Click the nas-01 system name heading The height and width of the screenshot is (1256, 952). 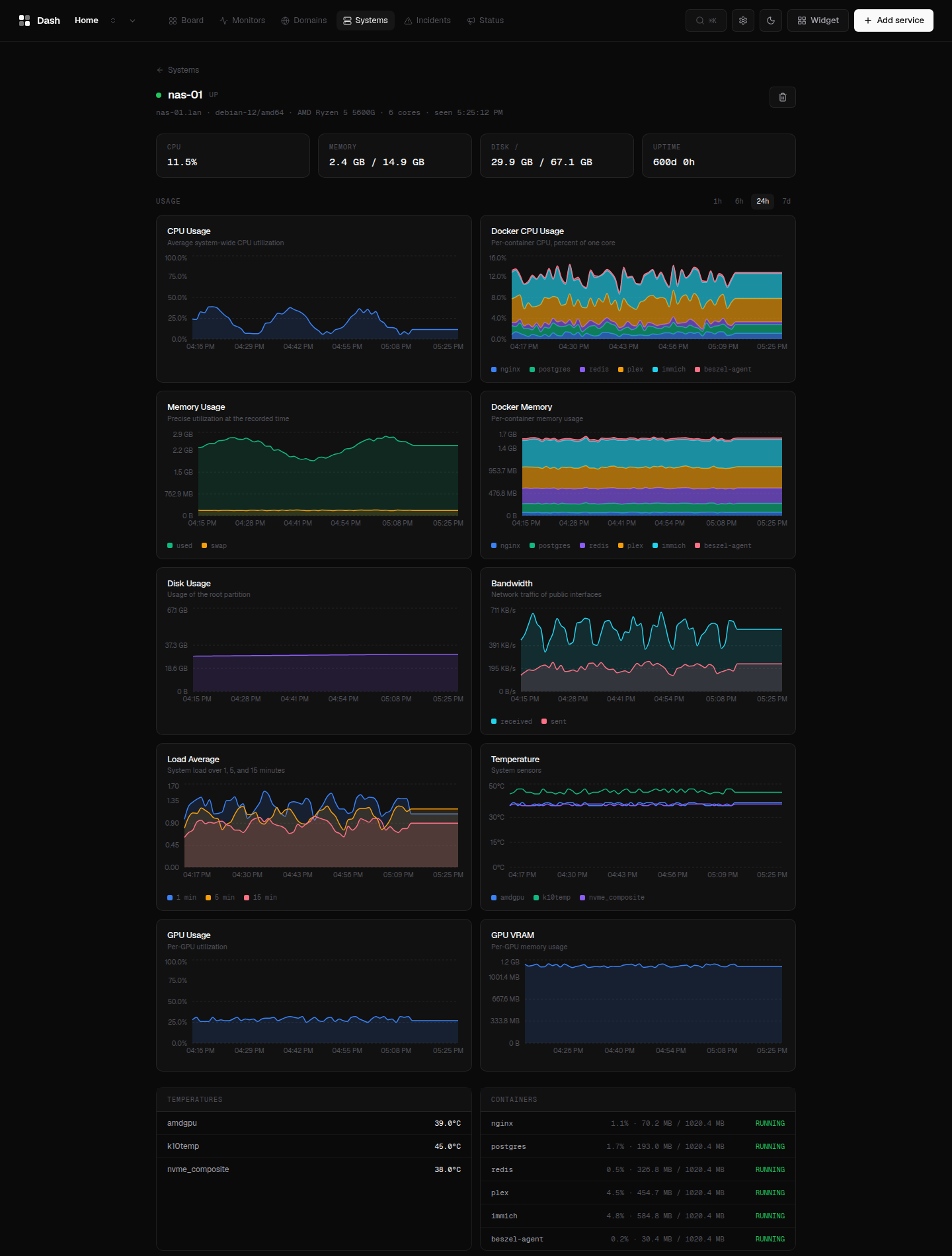click(185, 95)
